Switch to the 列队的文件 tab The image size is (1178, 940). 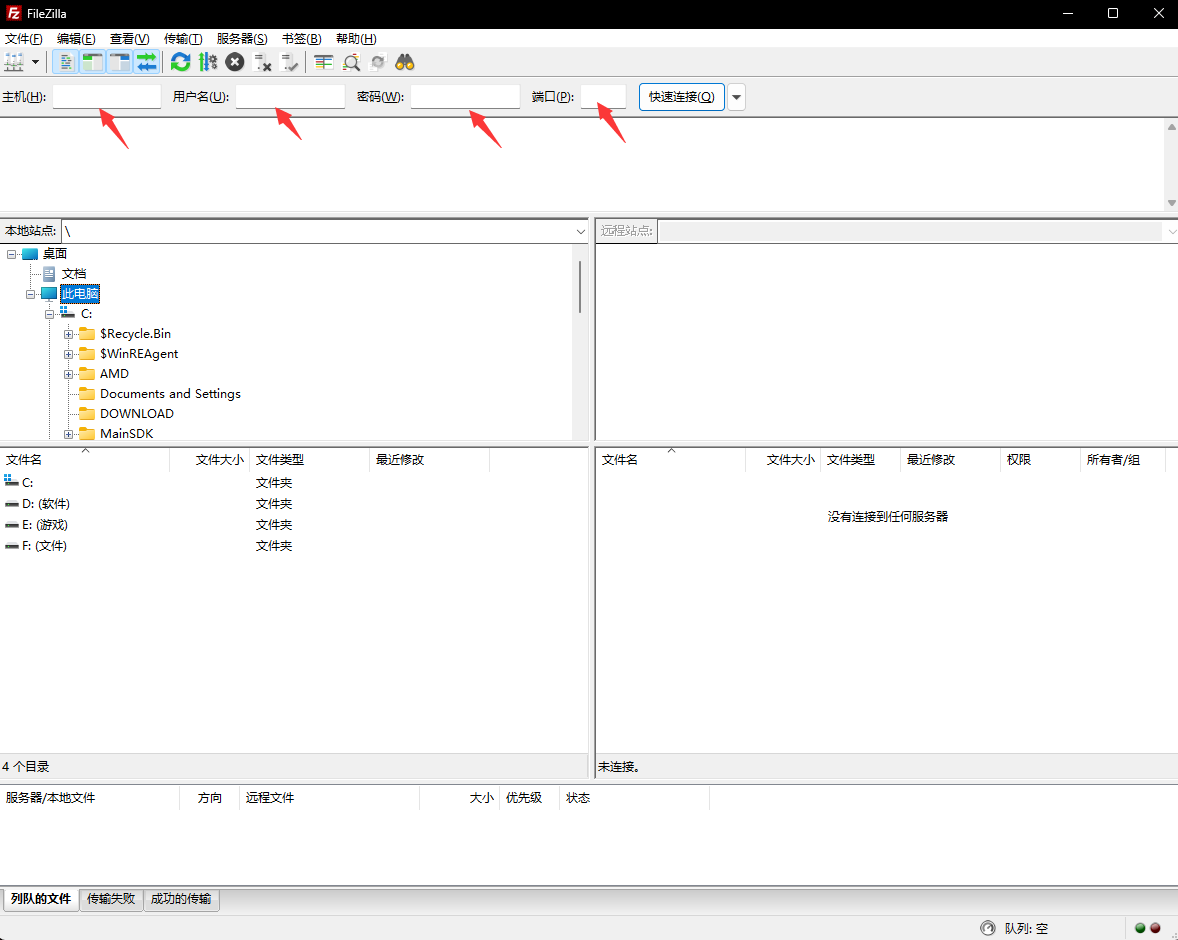pyautogui.click(x=41, y=899)
